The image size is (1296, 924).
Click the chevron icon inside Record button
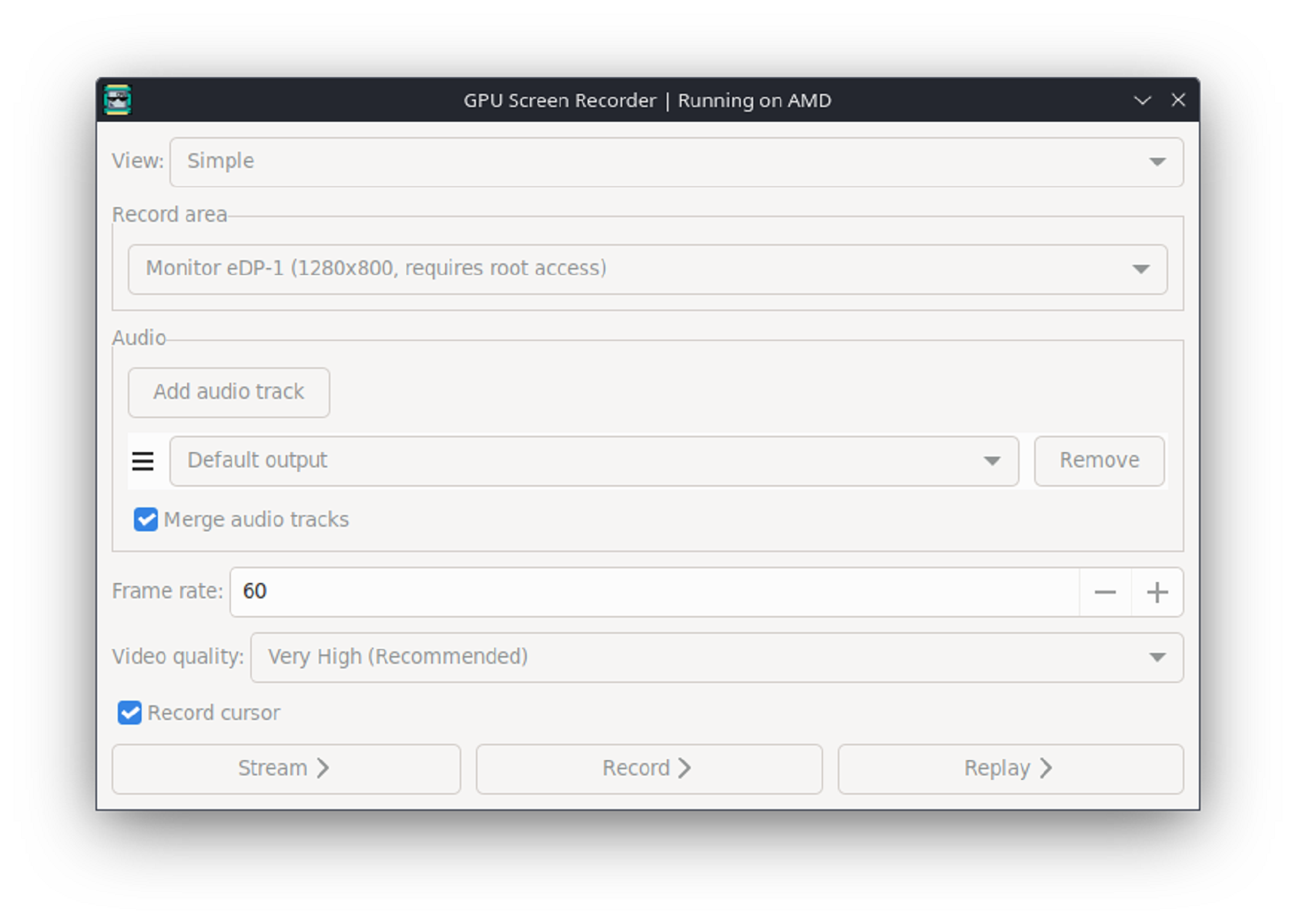pyautogui.click(x=685, y=768)
